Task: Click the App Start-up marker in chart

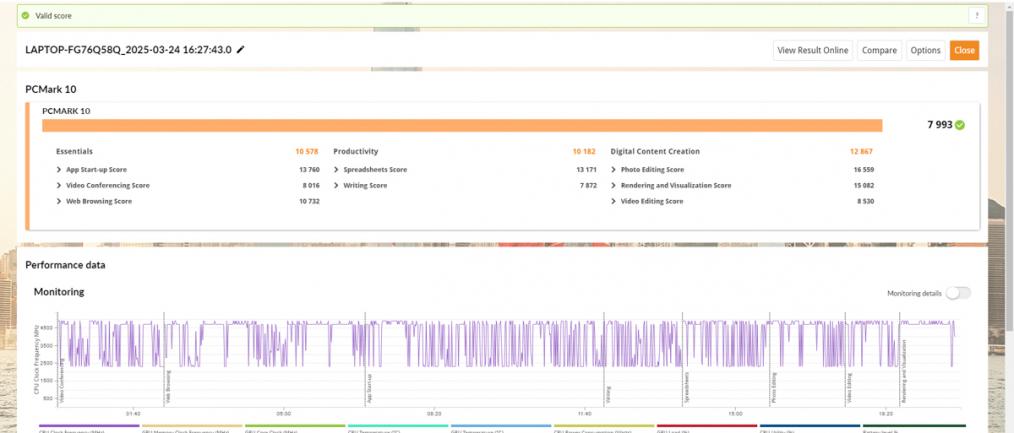Action: pos(370,389)
